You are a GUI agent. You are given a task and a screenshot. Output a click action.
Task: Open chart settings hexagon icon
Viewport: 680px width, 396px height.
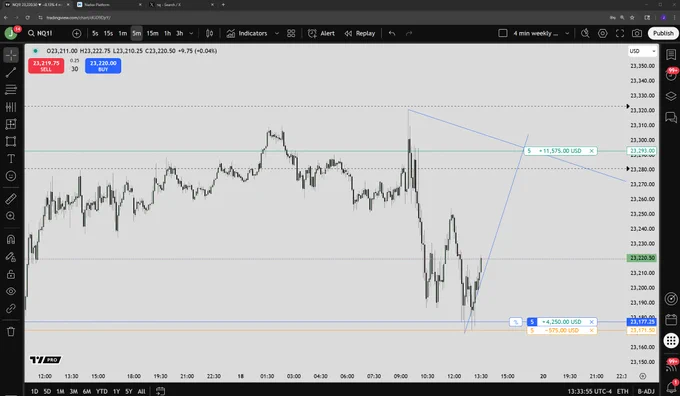click(x=603, y=33)
